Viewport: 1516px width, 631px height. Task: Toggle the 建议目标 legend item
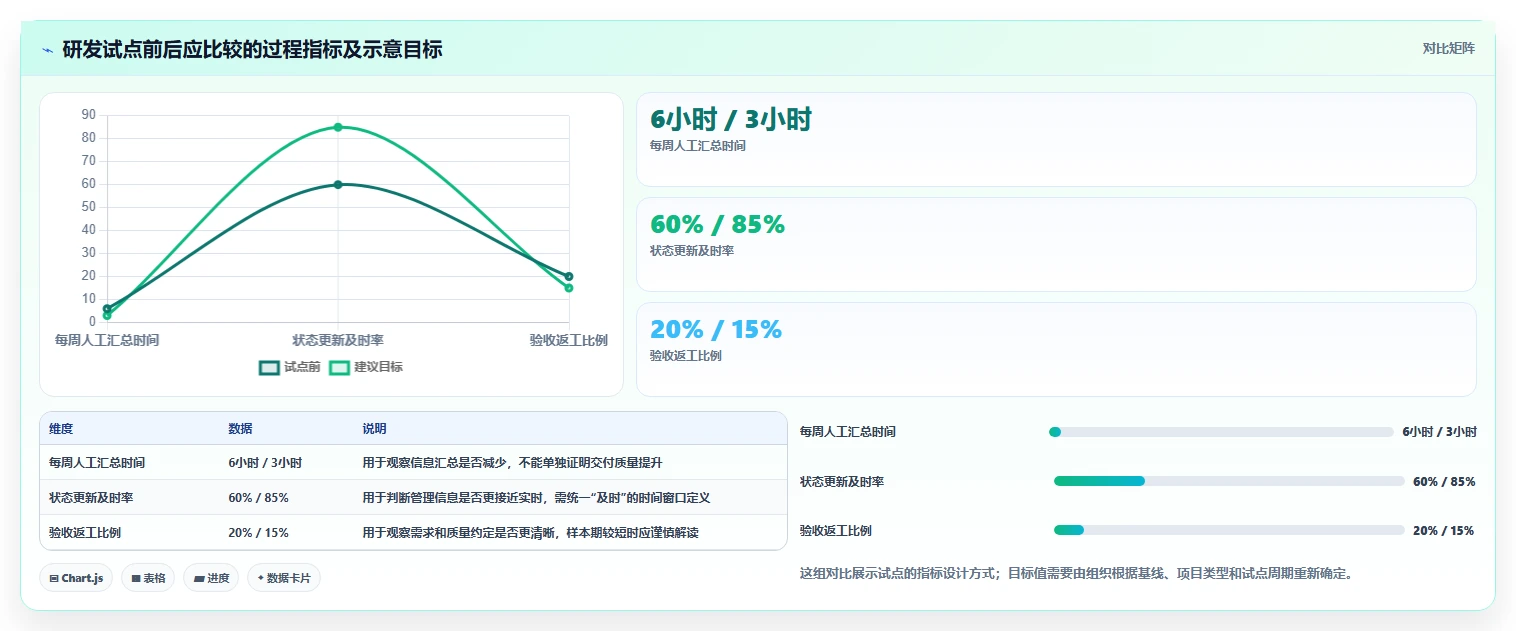[x=365, y=367]
